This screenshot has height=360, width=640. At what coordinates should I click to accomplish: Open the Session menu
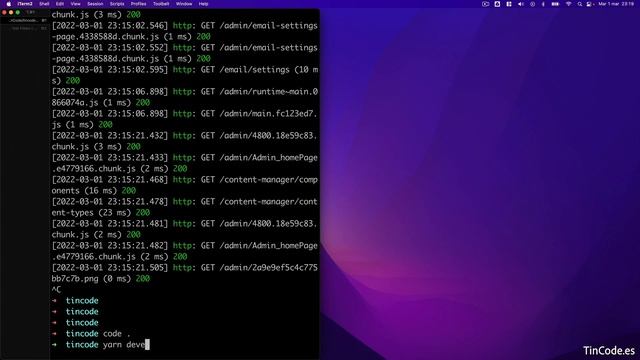[95, 4]
